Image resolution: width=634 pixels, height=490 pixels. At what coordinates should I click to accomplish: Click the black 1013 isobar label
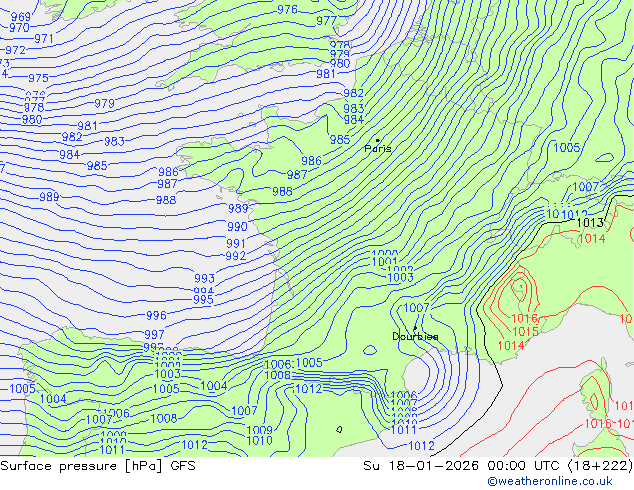point(590,222)
